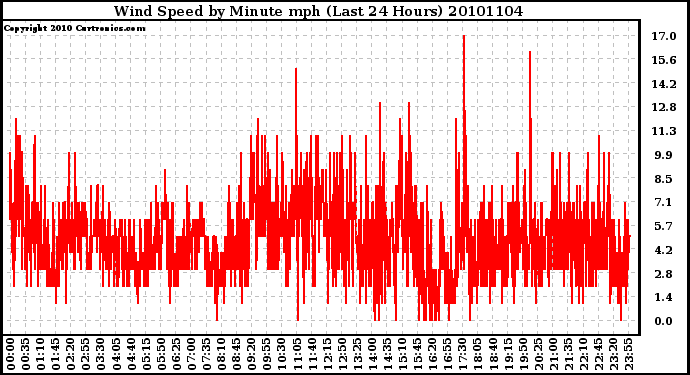Screen dimensions: 690x375
Task: Click the 18:40 time axis label
Action: [x=494, y=355]
